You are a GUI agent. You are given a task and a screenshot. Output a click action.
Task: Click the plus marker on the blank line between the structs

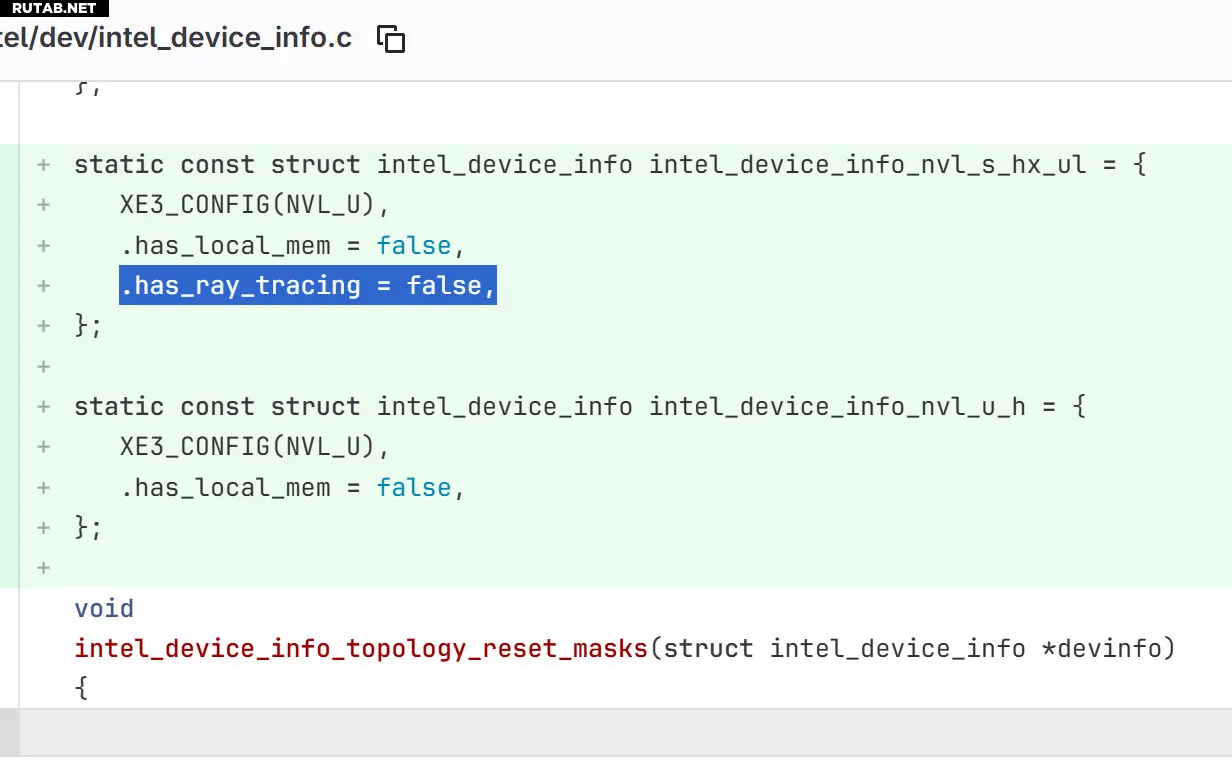click(43, 367)
